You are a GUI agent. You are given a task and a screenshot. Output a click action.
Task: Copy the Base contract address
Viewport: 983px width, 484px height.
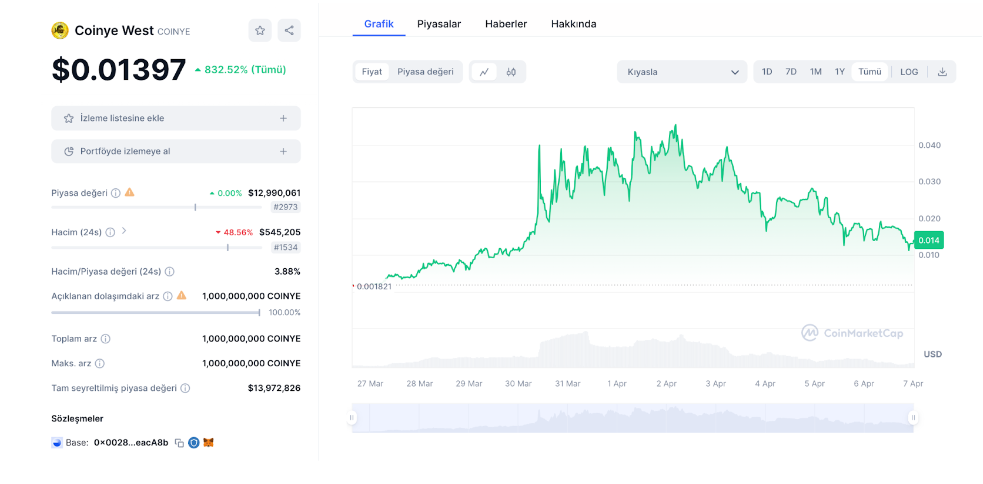[179, 442]
